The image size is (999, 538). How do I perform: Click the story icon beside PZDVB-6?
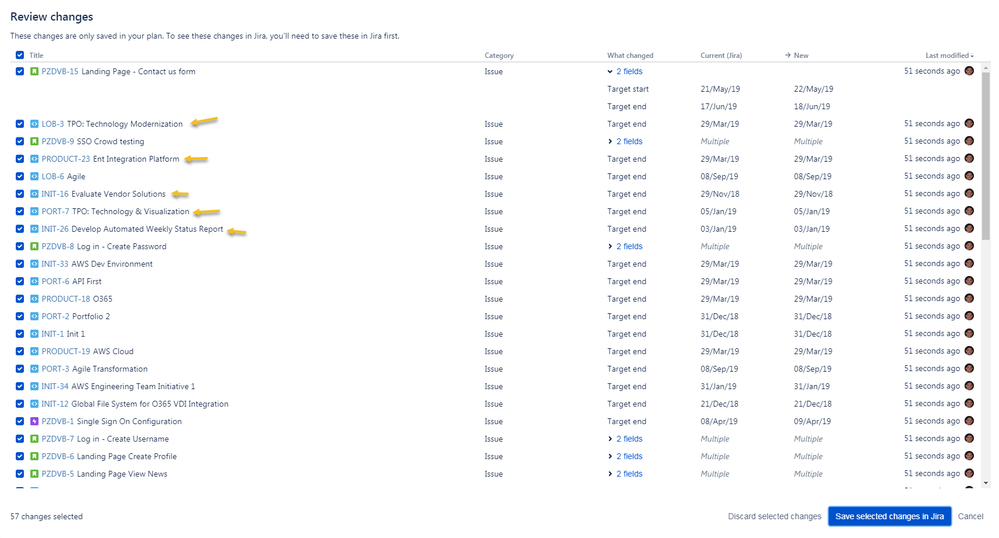click(34, 456)
